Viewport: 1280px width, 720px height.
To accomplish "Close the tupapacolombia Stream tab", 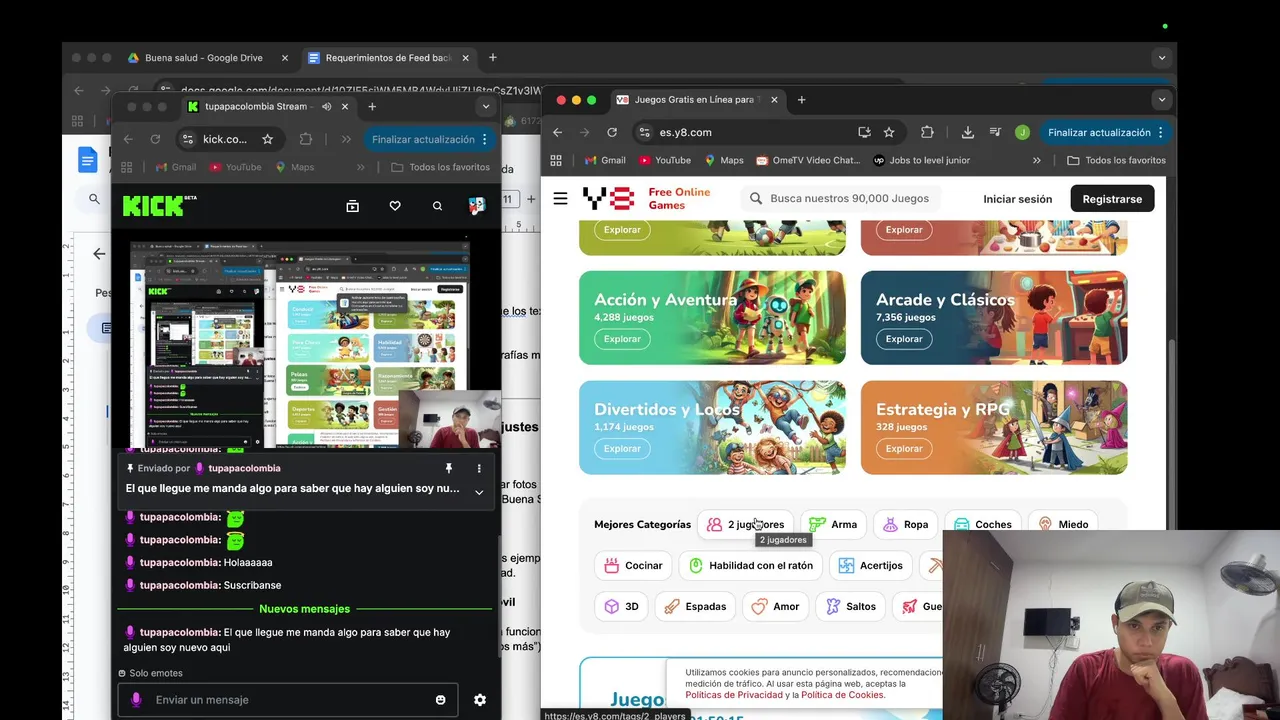I will (345, 107).
